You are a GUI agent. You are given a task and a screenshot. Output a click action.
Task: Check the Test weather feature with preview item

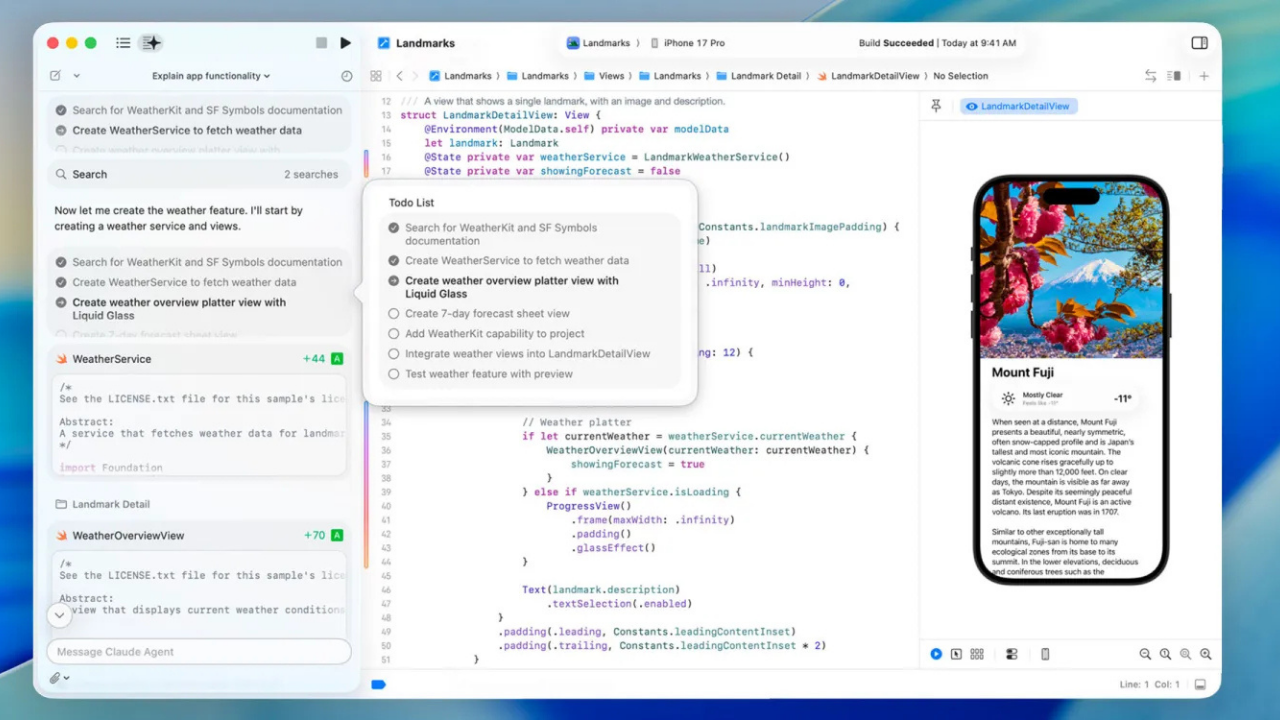click(x=394, y=373)
